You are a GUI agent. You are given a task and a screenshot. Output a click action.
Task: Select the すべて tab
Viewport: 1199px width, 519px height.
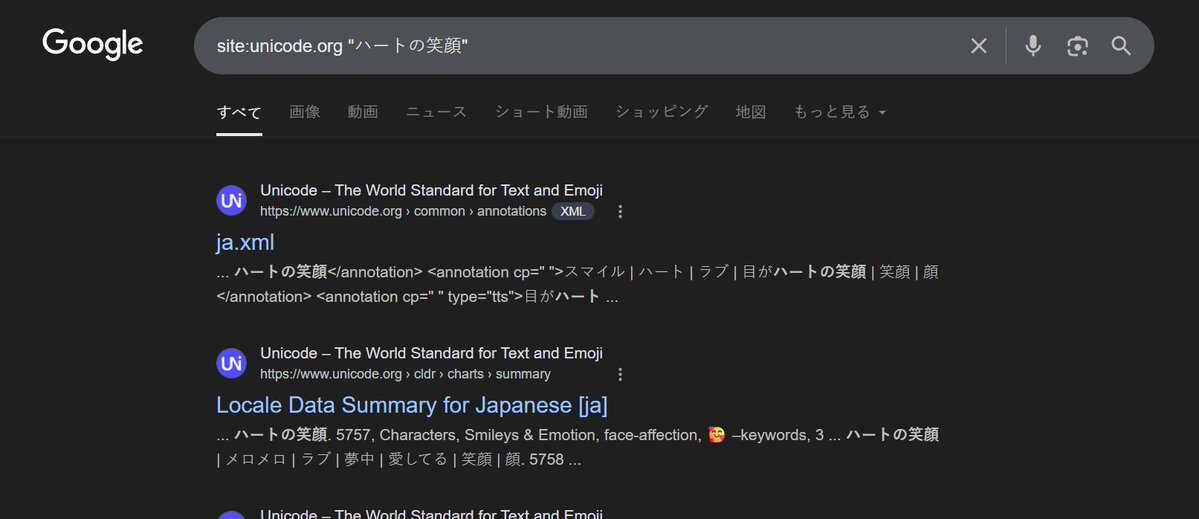click(239, 112)
